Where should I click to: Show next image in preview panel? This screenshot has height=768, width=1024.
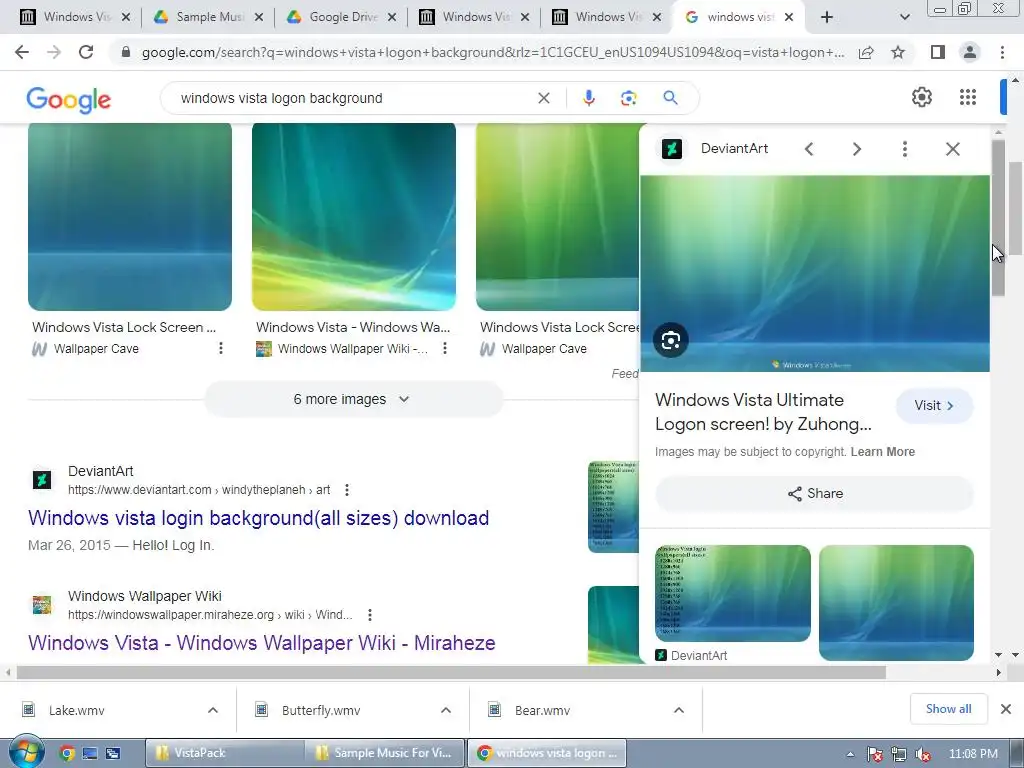click(856, 149)
